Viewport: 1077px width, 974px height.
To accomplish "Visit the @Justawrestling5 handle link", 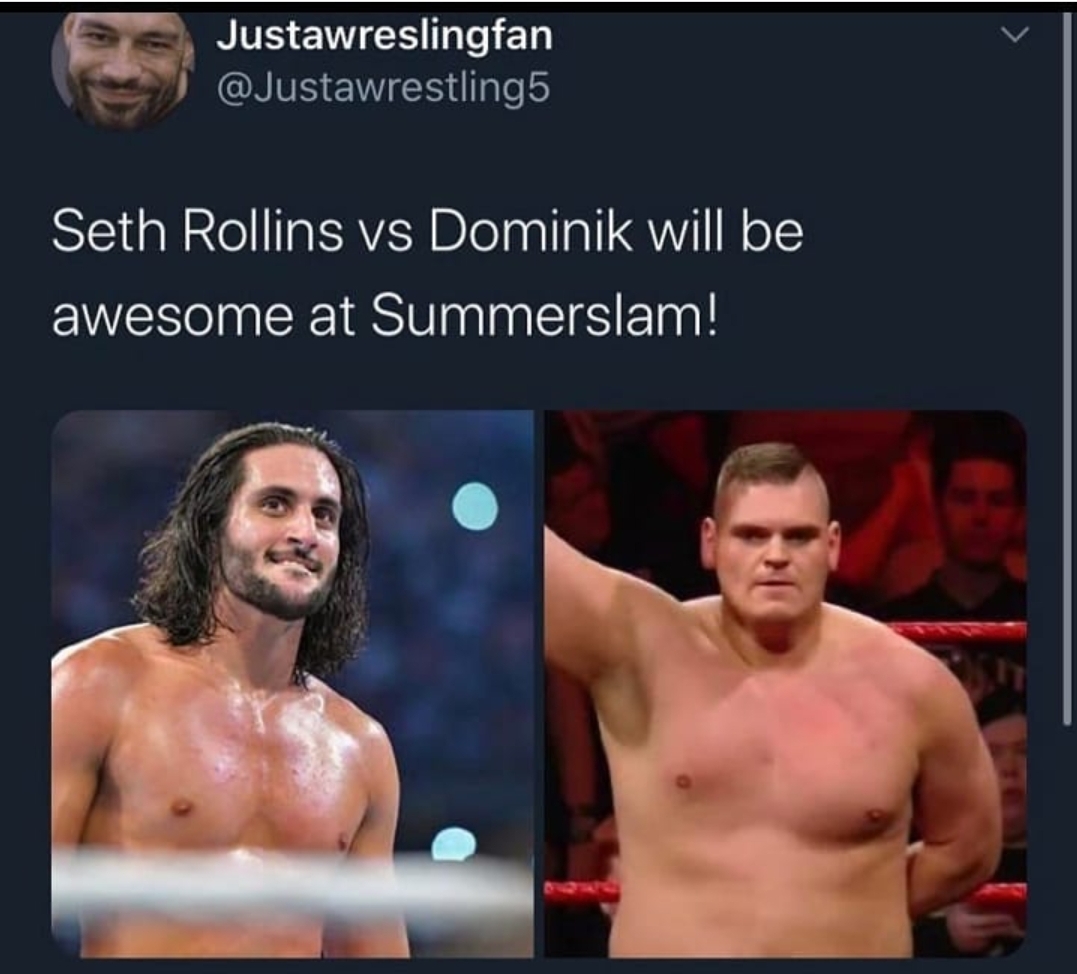I will 383,88.
